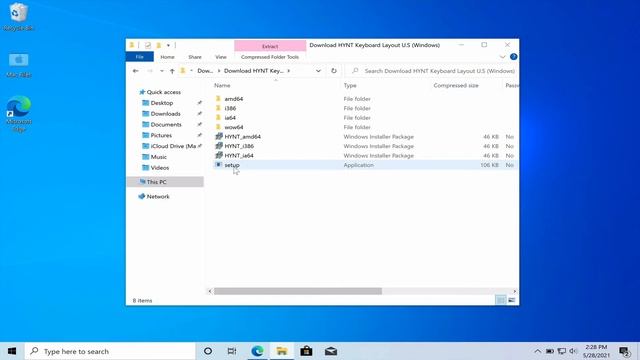Open Explorer Help question mark icon
Screen dimensions: 640x360
pyautogui.click(x=513, y=57)
